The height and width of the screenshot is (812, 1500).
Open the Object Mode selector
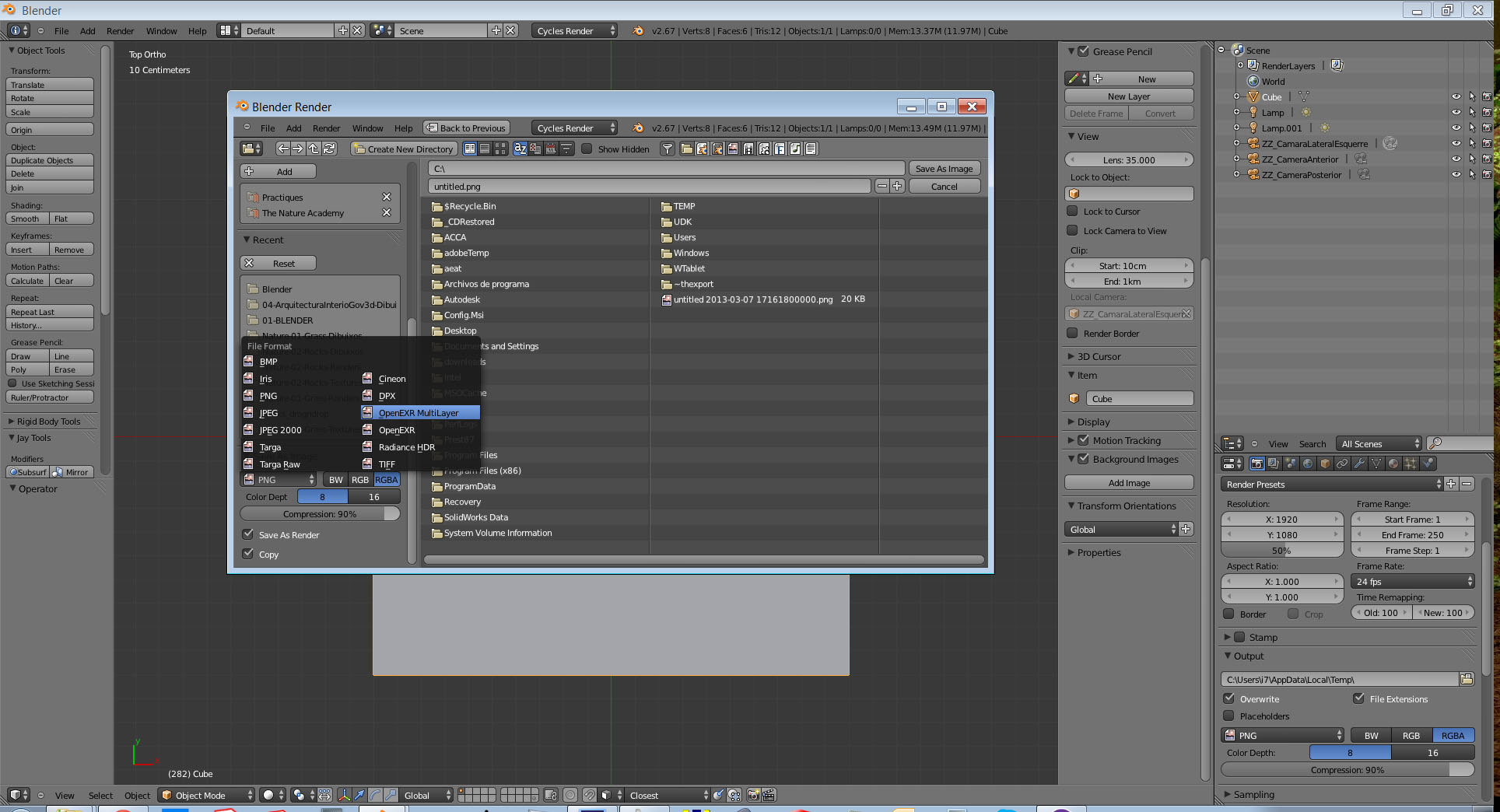207,795
